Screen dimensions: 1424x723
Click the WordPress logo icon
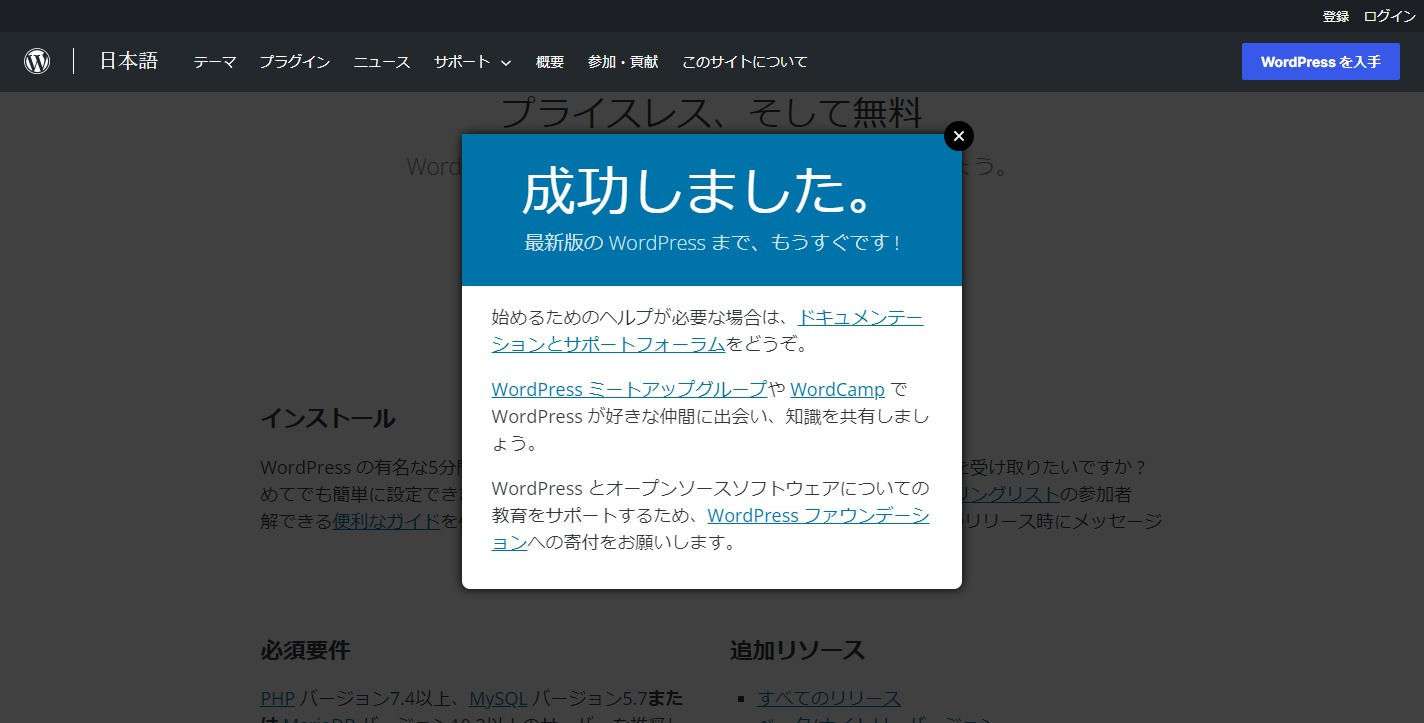[37, 61]
